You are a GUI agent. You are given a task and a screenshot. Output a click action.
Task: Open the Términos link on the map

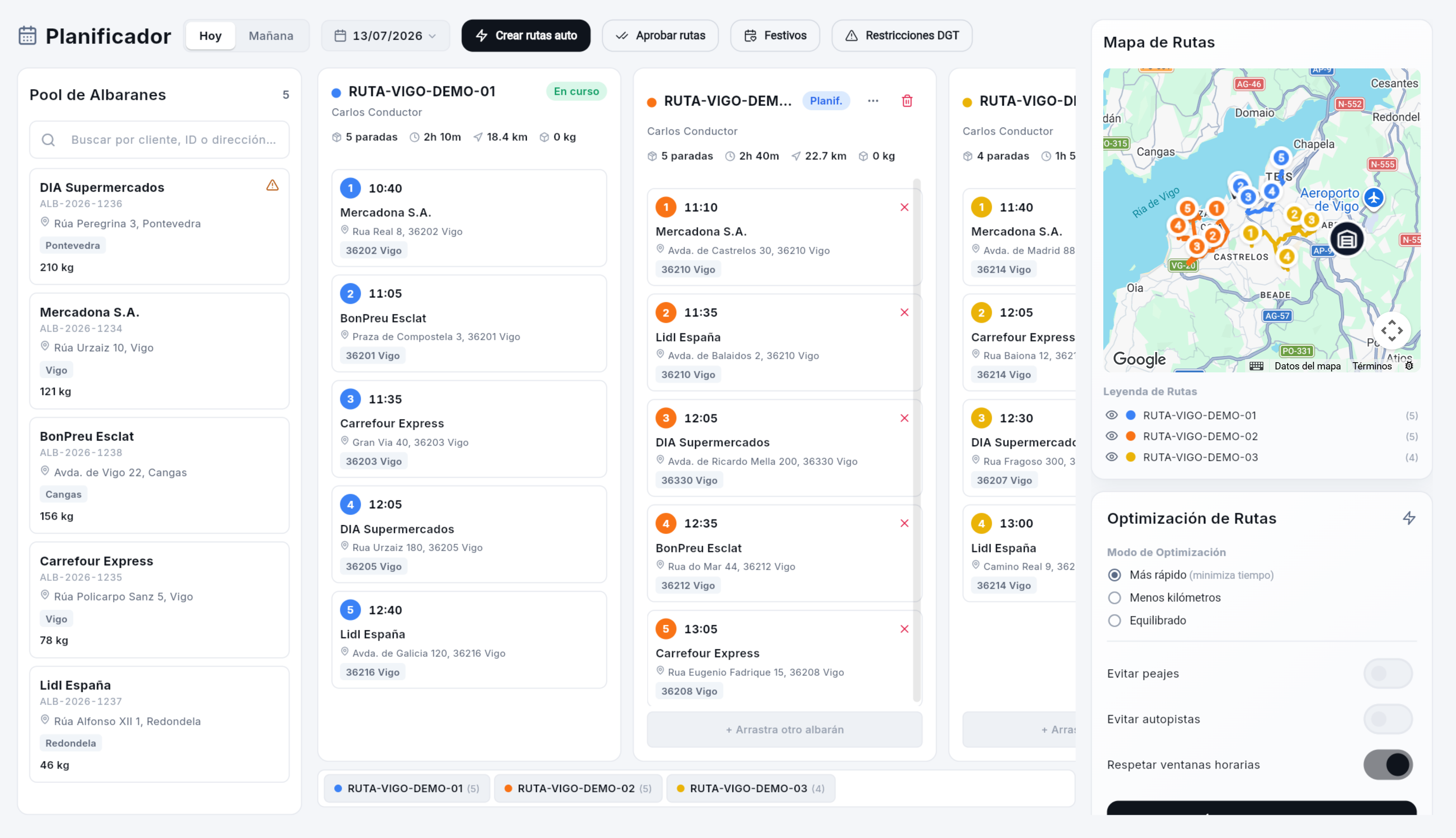1372,366
